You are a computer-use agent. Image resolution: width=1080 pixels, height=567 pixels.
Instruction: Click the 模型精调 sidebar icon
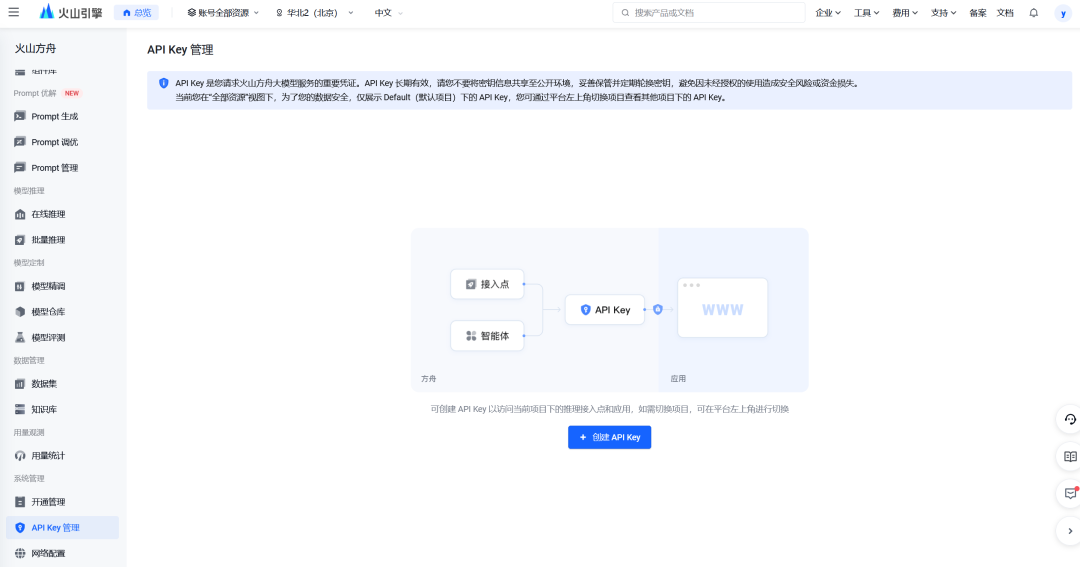[20, 286]
